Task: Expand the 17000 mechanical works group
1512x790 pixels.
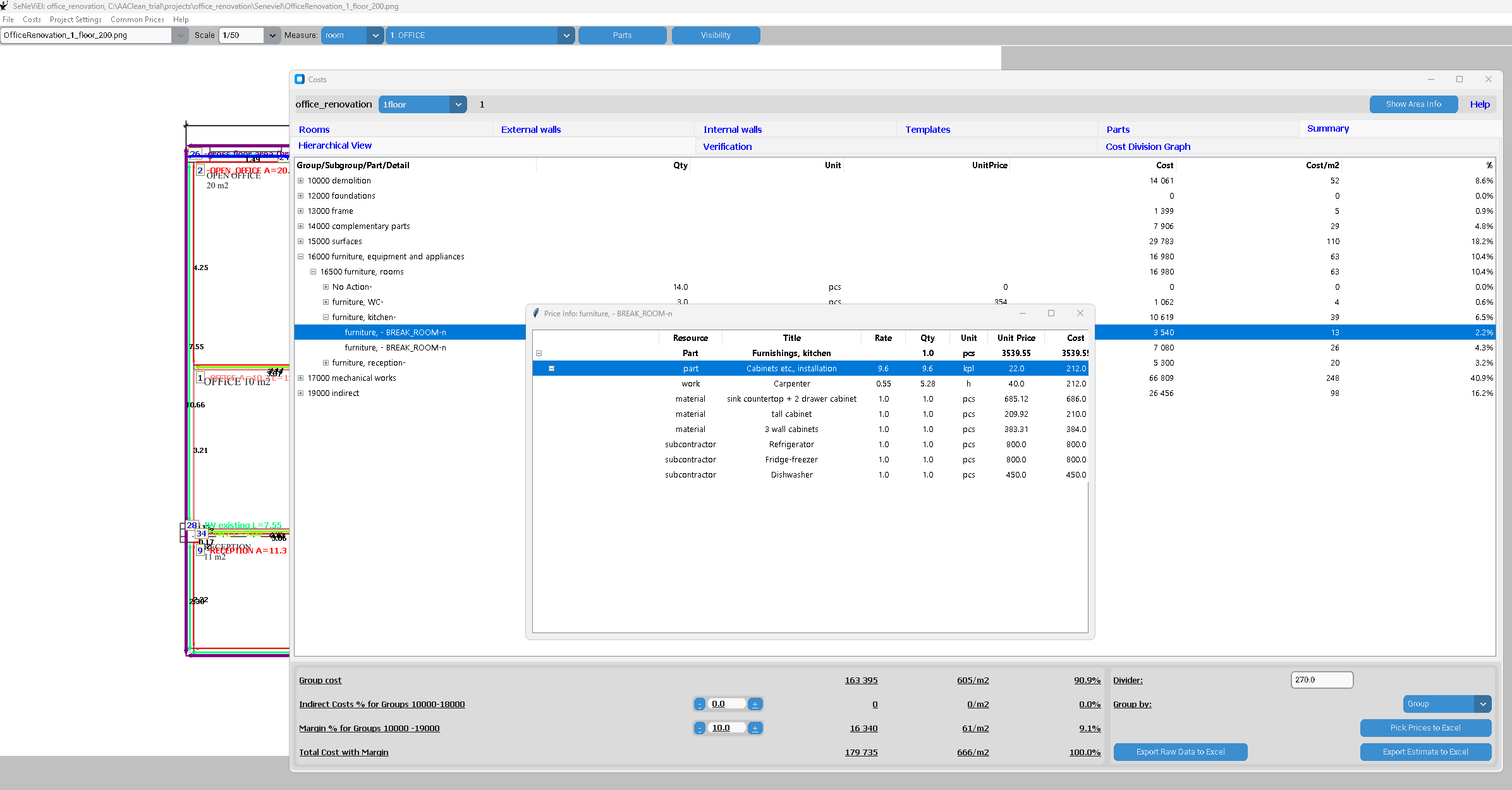Action: pyautogui.click(x=301, y=378)
